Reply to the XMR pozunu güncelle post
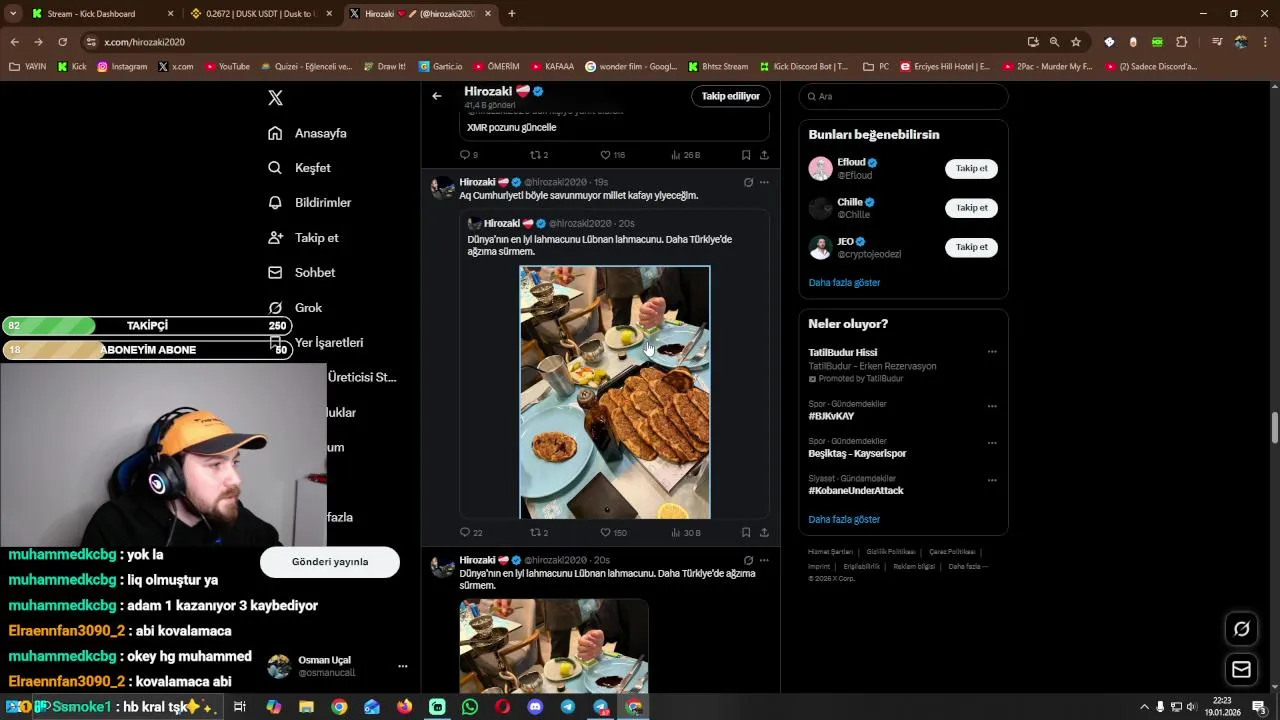This screenshot has height=720, width=1280. [x=464, y=155]
